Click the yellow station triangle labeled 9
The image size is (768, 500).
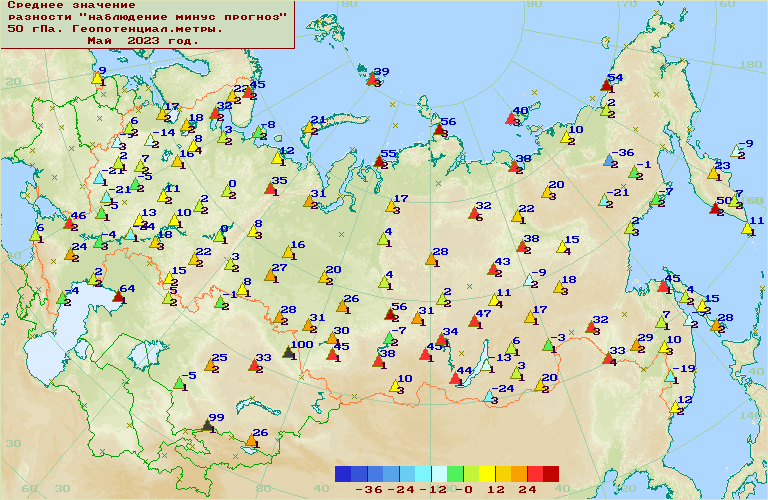click(x=97, y=77)
